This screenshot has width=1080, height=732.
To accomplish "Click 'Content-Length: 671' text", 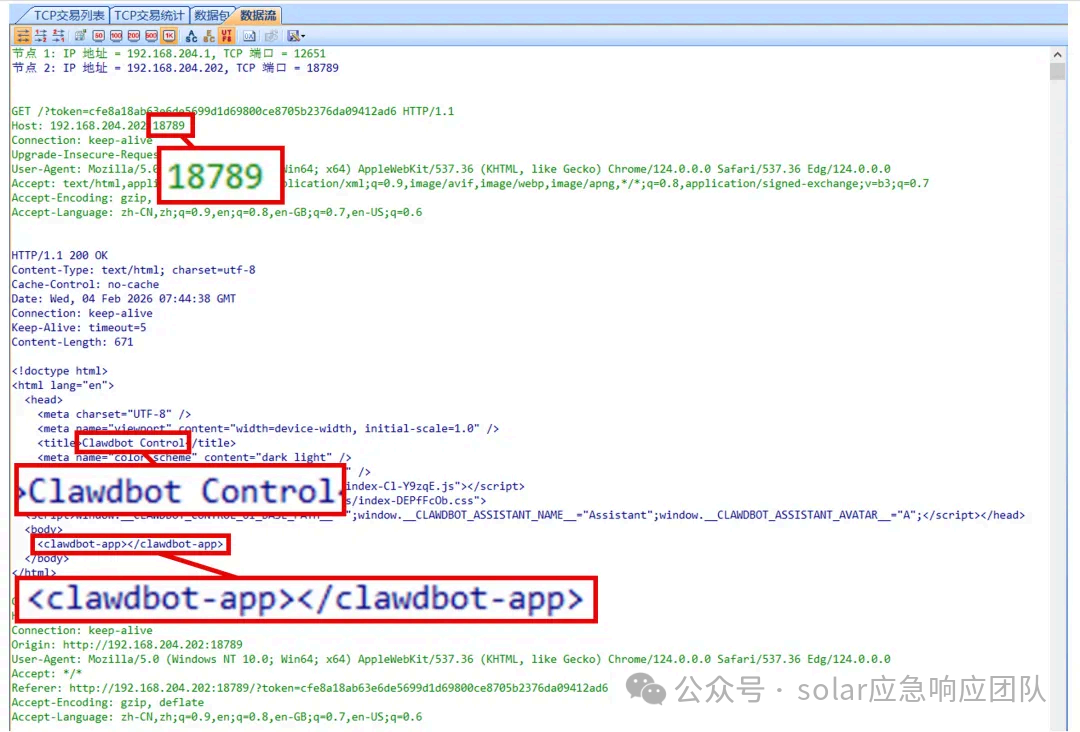I will tap(72, 342).
